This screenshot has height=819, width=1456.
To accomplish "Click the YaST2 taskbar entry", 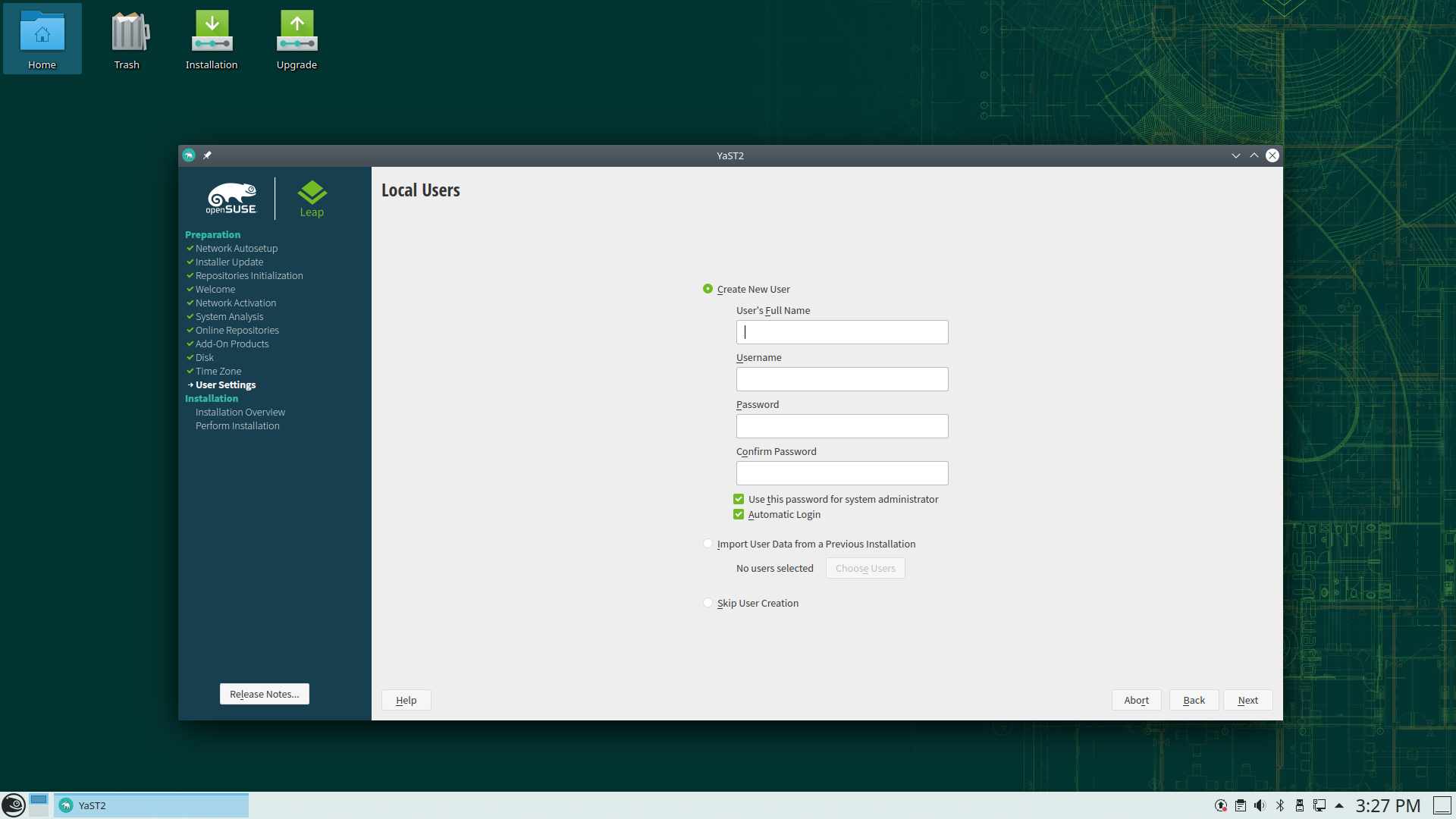I will 151,805.
